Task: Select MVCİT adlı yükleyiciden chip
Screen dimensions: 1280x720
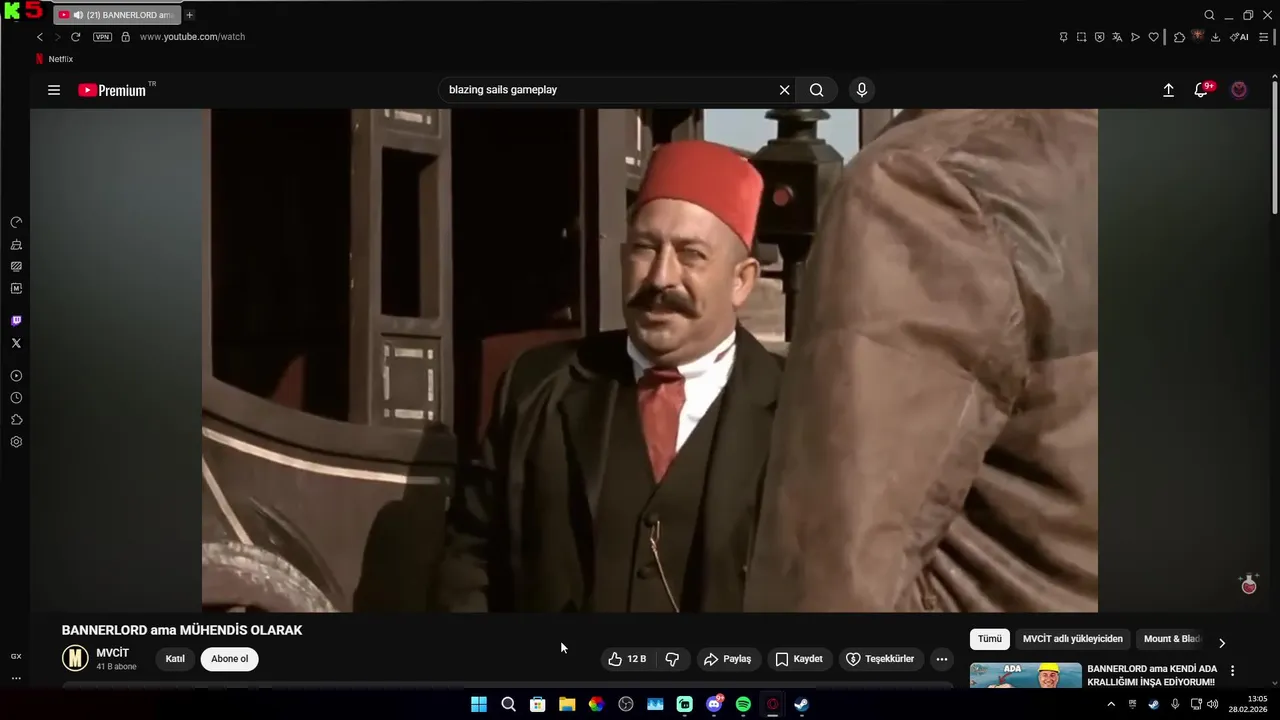Action: 1072,639
